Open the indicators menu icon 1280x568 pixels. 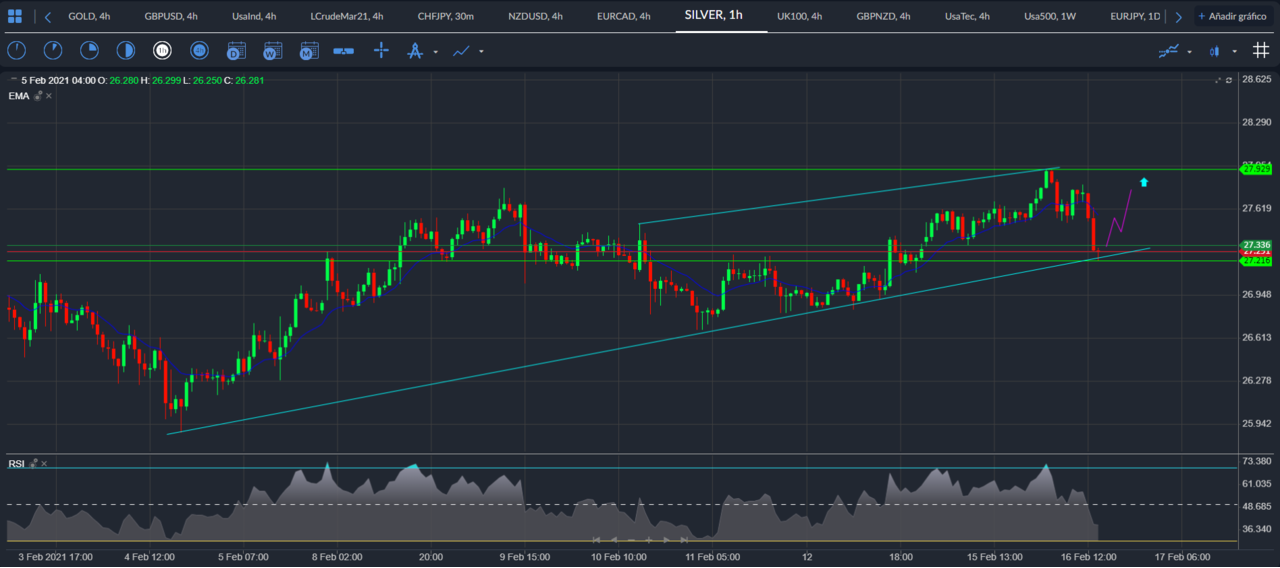click(1168, 51)
